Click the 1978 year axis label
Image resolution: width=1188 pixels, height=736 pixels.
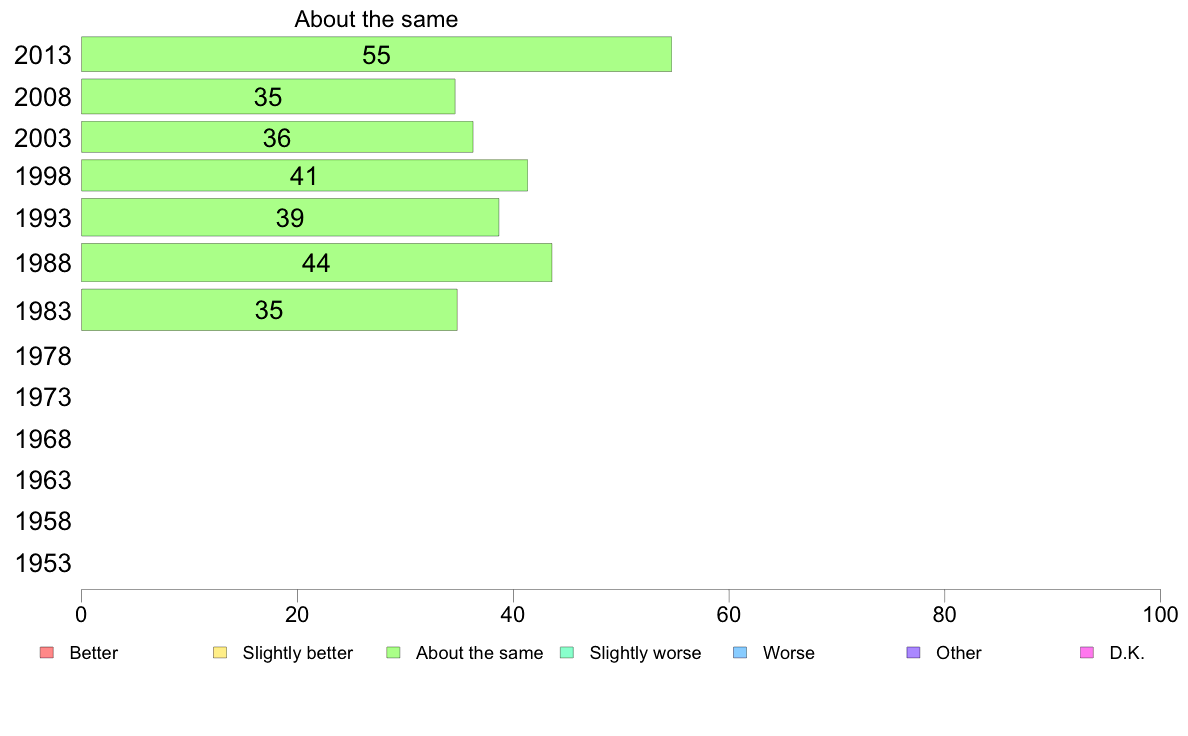(x=43, y=356)
